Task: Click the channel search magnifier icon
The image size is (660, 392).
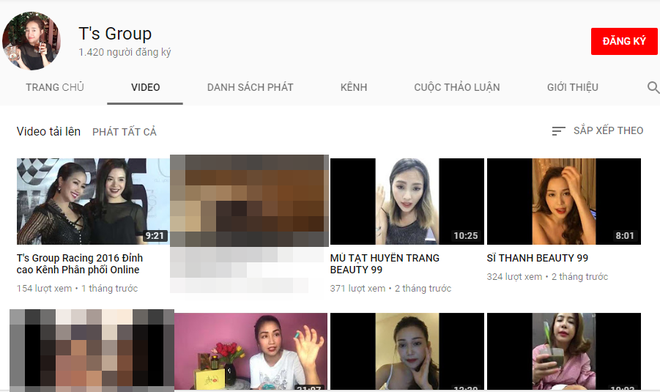Action: 653,88
